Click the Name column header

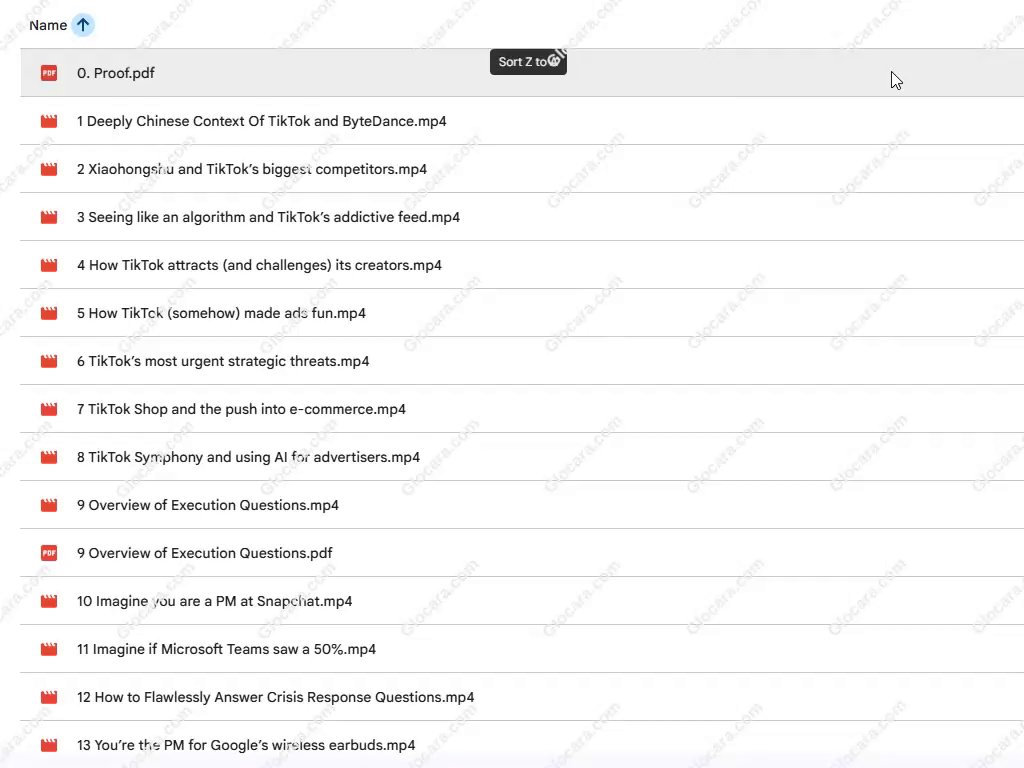tap(48, 25)
